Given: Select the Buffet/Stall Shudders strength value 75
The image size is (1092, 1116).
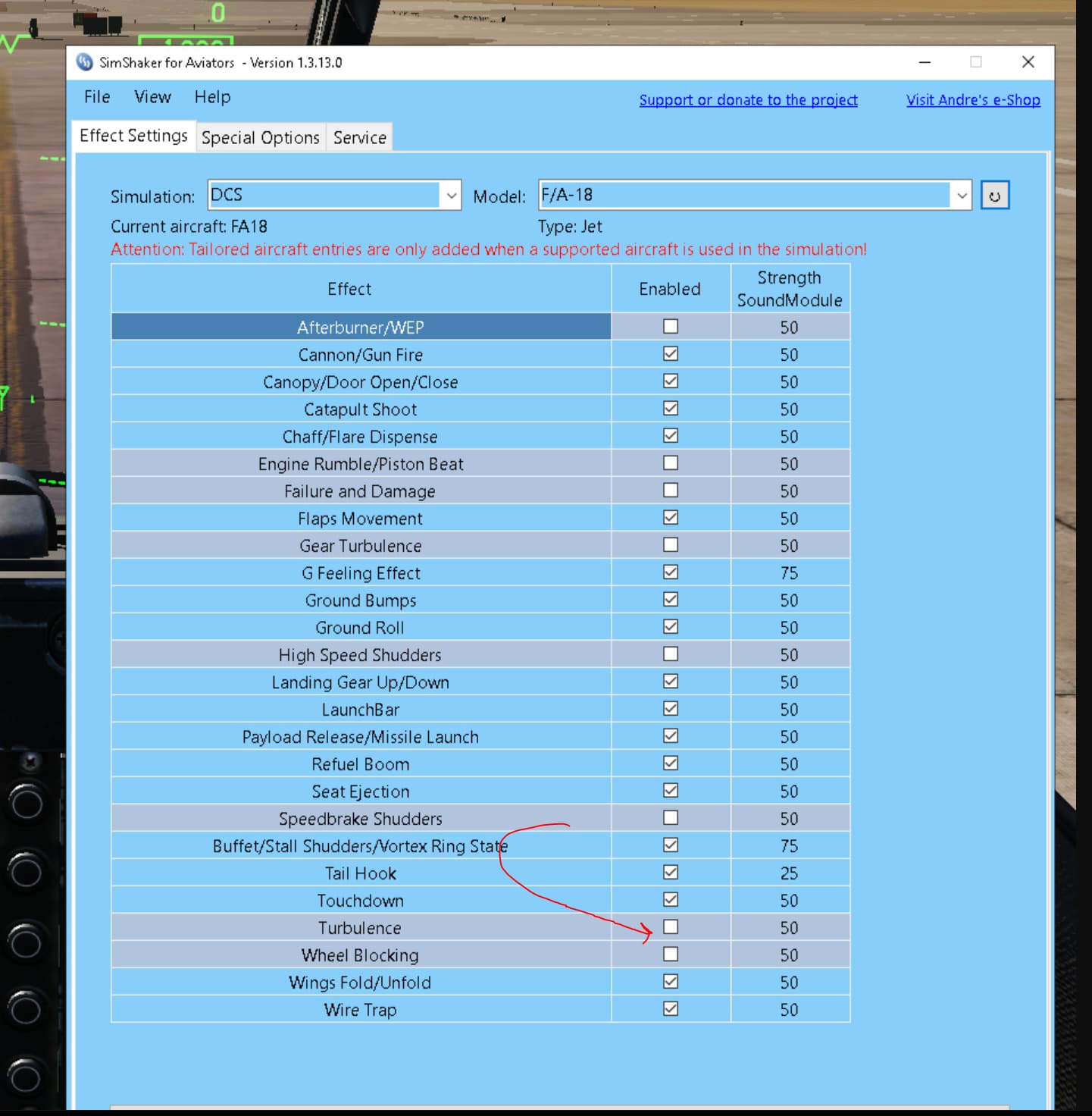Looking at the screenshot, I should click(789, 846).
